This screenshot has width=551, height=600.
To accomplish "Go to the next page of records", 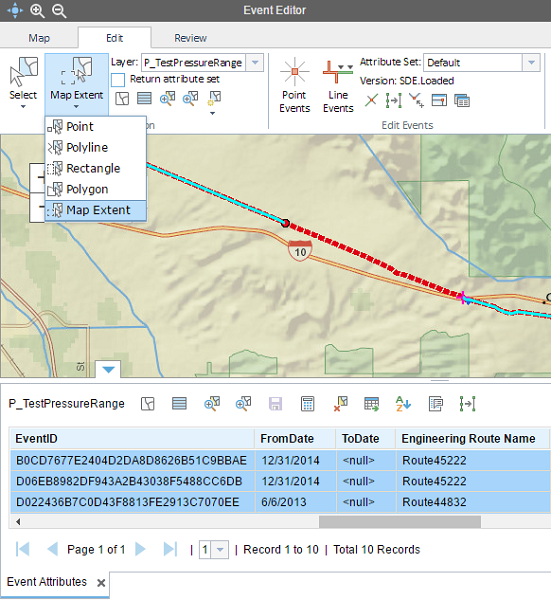I will coord(140,549).
